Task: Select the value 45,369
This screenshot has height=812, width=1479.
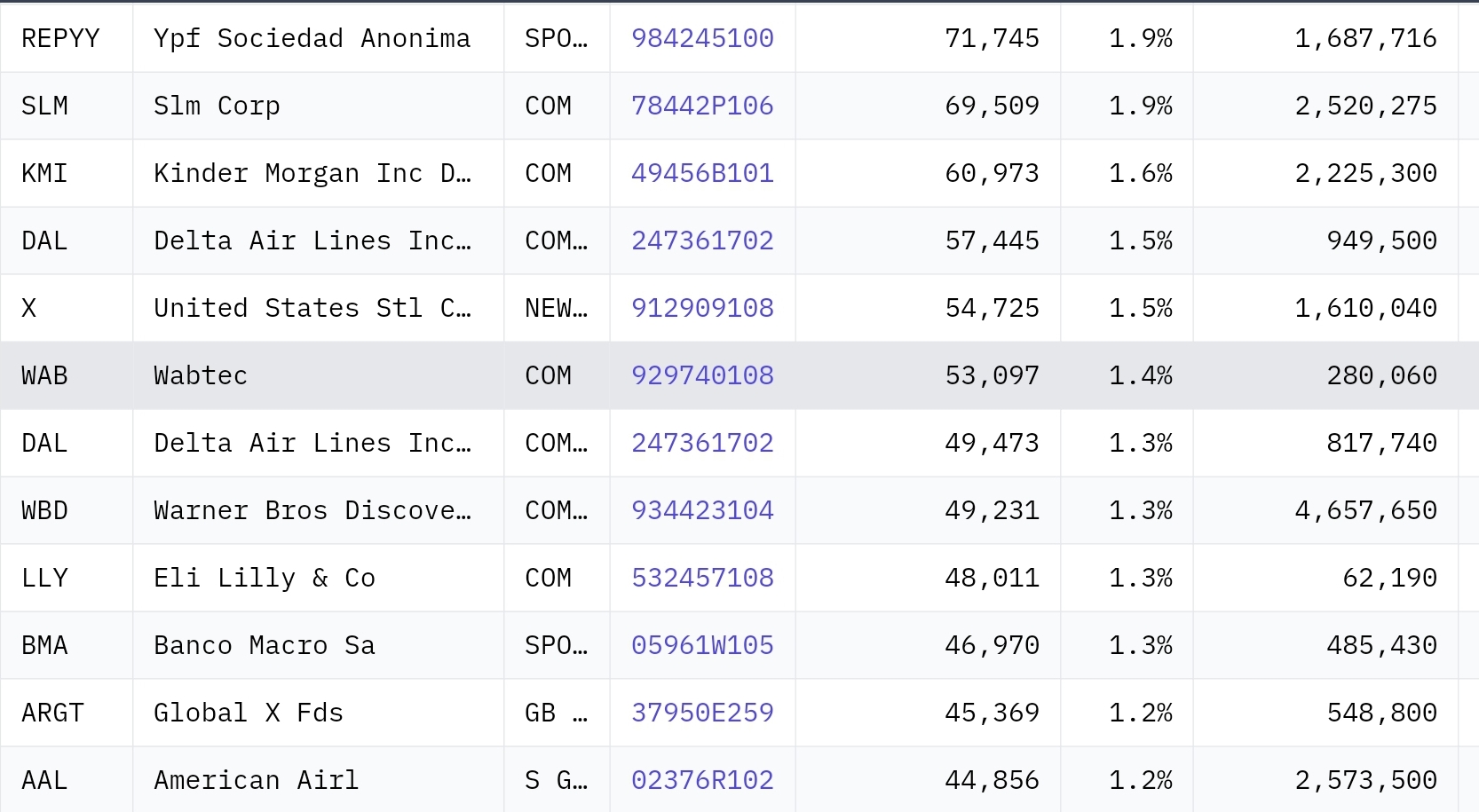Action: [992, 713]
